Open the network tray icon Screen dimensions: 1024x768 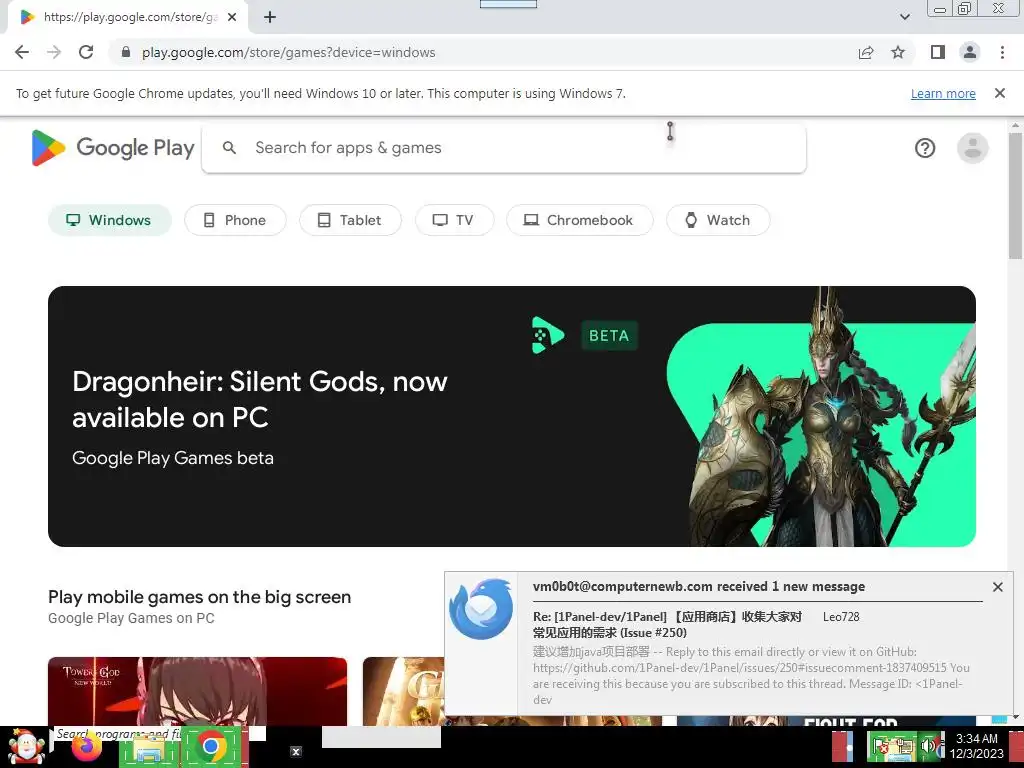coord(905,746)
